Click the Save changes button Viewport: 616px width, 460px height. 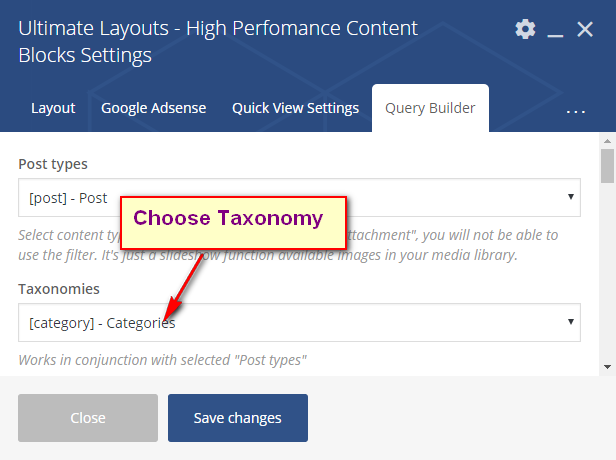(238, 418)
